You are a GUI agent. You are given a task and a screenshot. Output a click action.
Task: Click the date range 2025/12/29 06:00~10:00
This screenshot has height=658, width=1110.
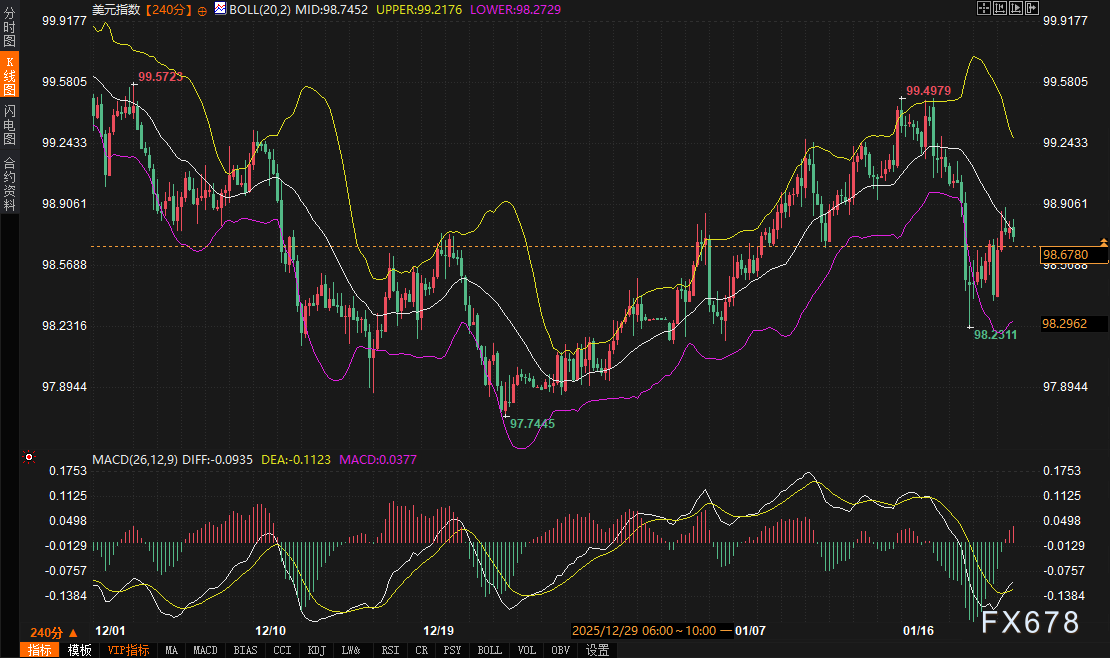[651, 631]
